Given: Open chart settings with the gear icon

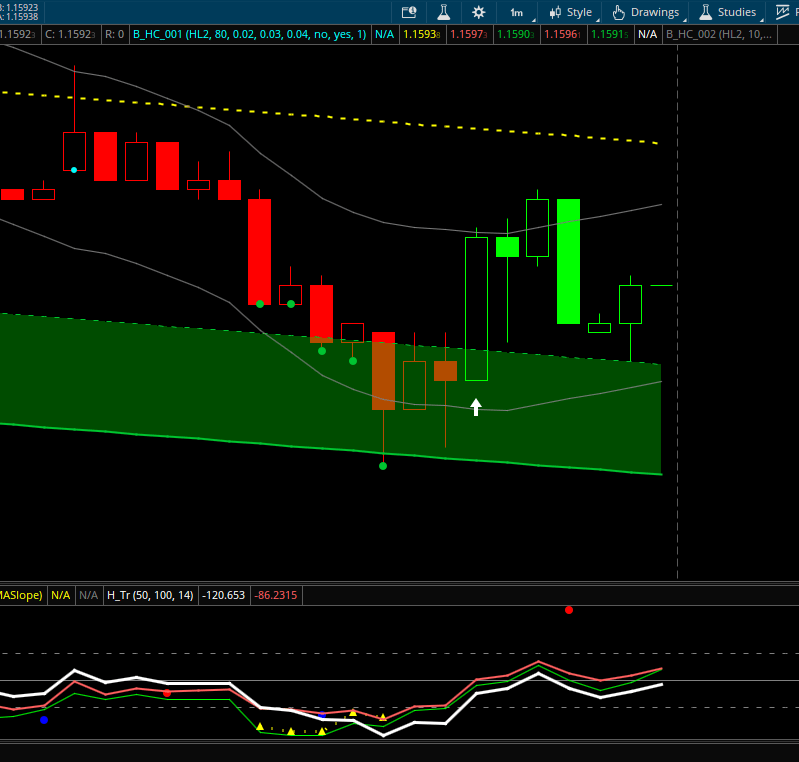Looking at the screenshot, I should coord(478,12).
